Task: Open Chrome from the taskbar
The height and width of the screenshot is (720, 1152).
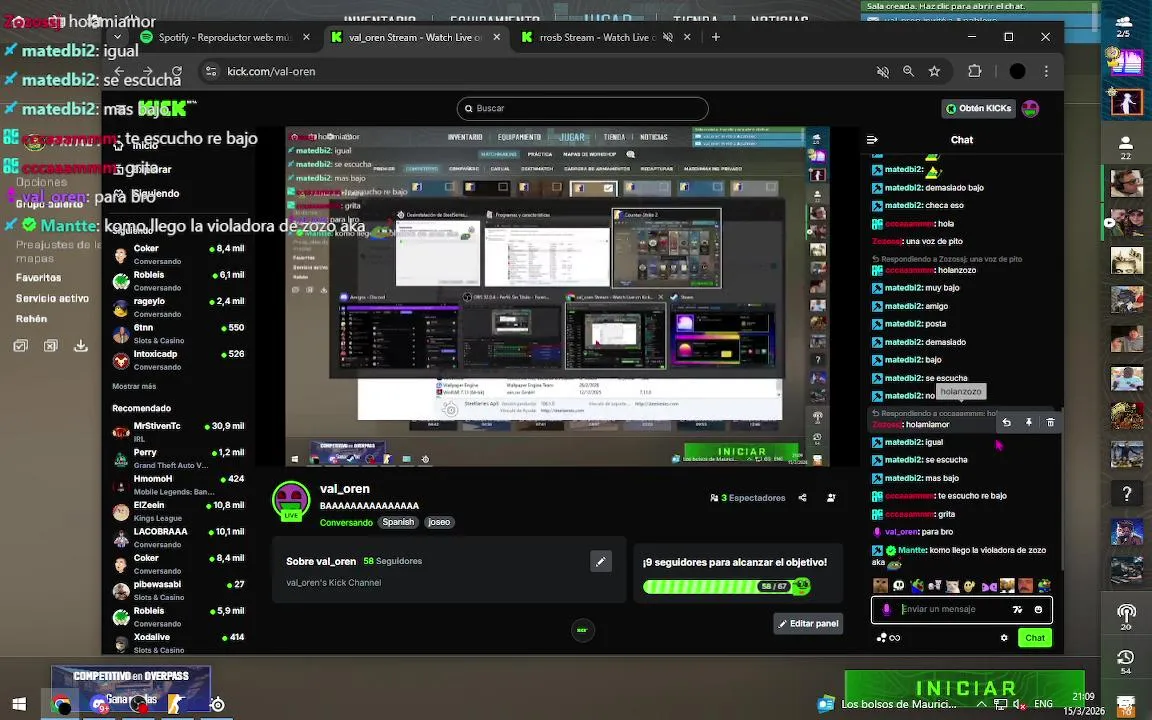Action: [61, 704]
